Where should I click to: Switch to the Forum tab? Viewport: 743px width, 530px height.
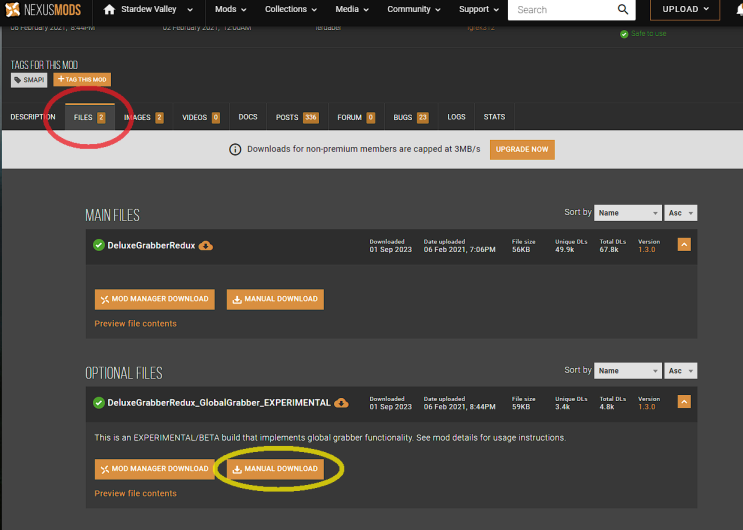point(356,117)
